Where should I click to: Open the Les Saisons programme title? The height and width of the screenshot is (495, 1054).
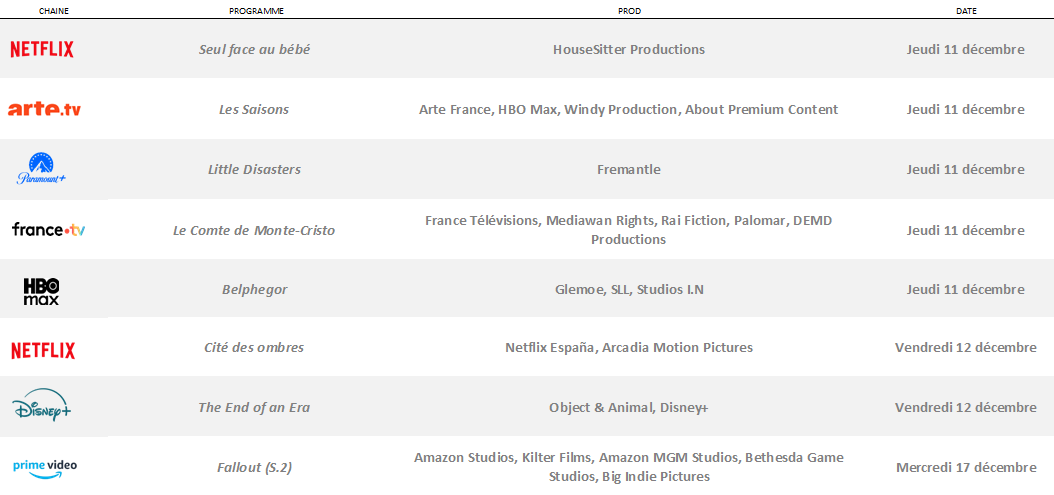[254, 109]
